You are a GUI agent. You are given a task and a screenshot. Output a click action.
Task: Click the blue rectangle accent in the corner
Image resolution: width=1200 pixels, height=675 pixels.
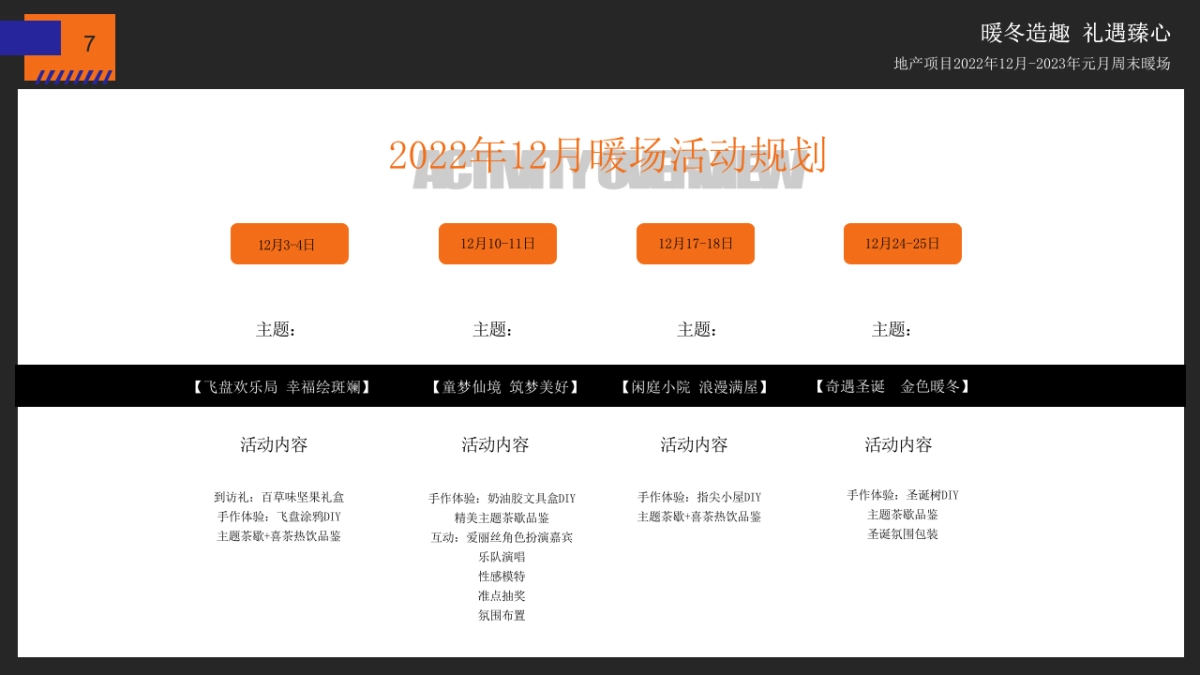25,40
